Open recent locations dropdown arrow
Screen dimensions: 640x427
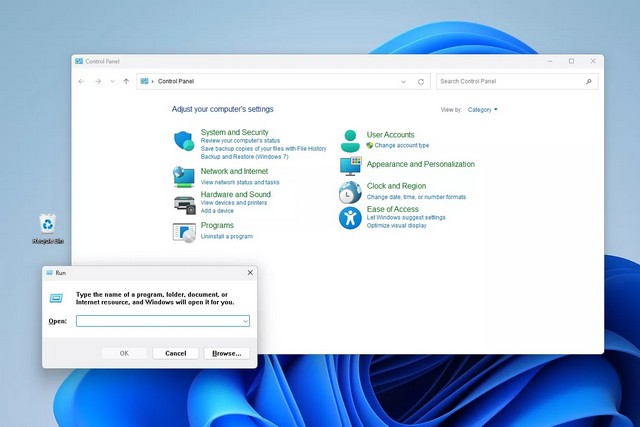(x=112, y=81)
